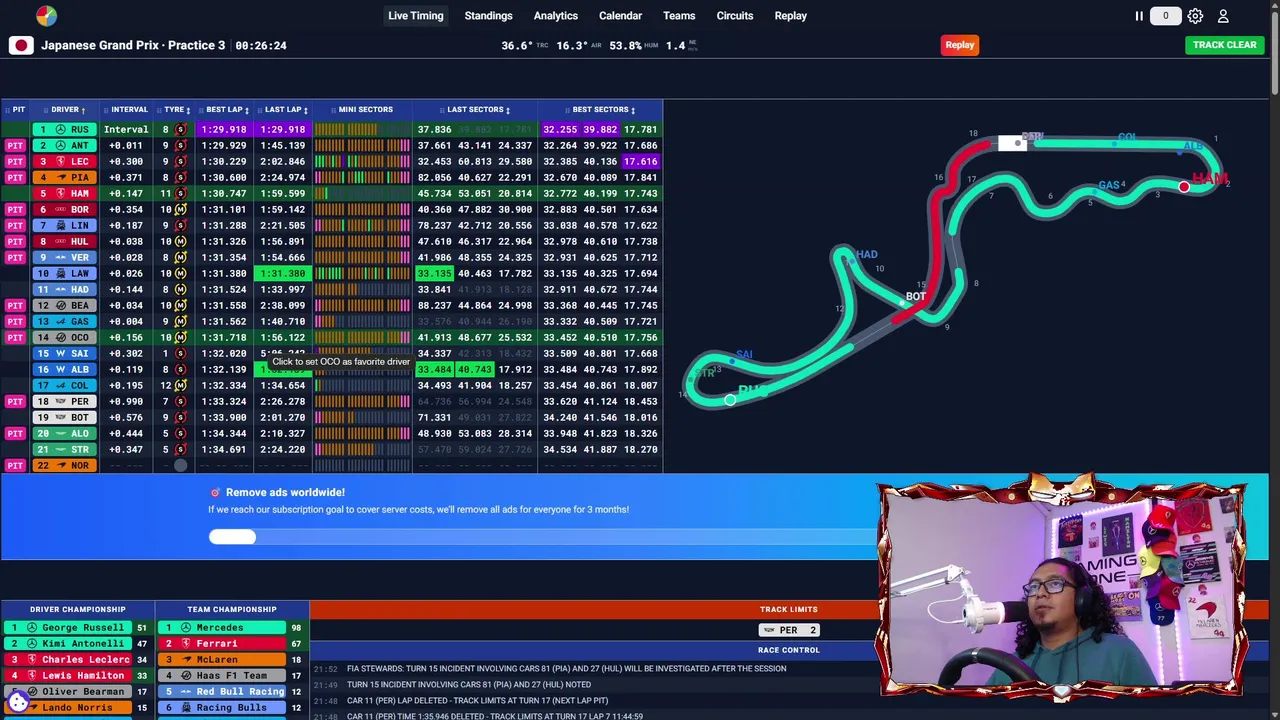
Task: Sort table by LAST SECTORS column
Action: [478, 110]
